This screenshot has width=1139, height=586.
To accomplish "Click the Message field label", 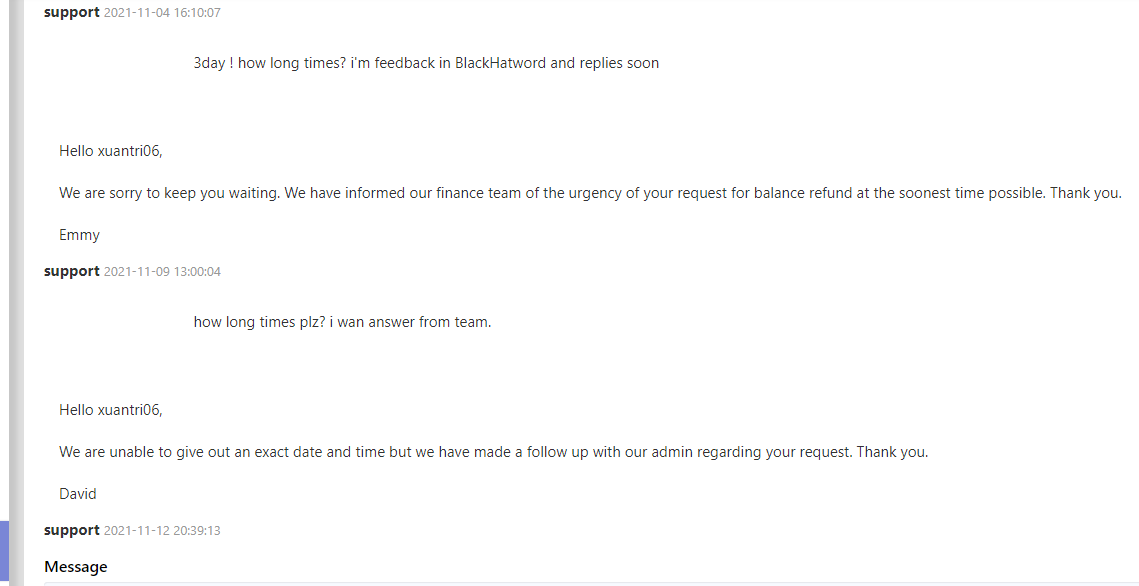I will point(76,567).
